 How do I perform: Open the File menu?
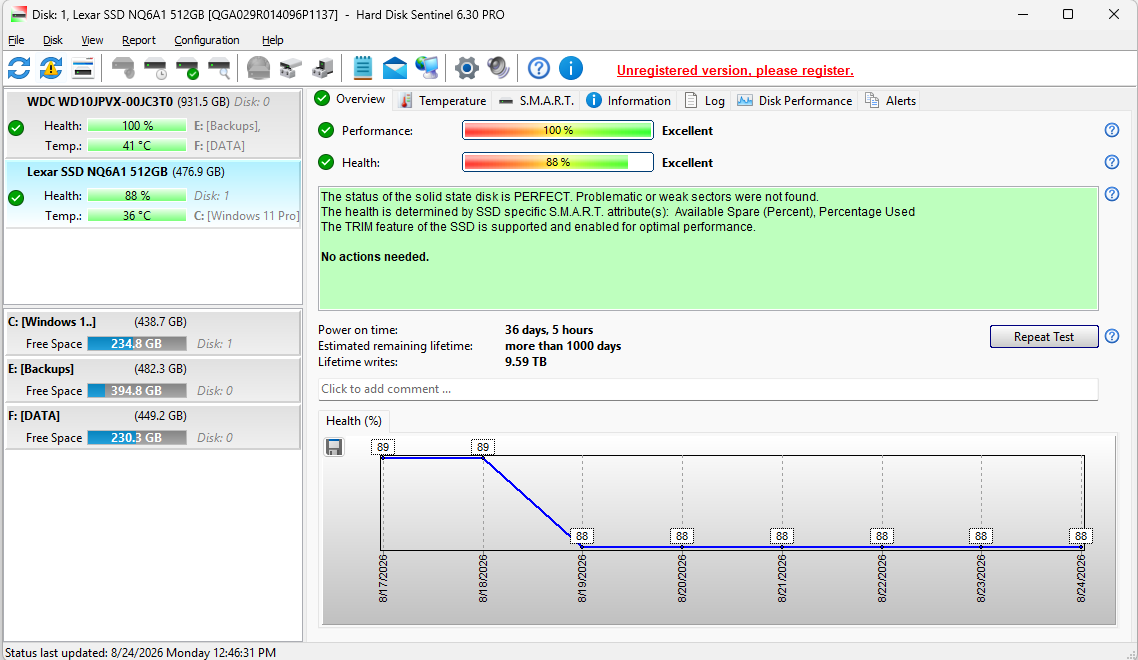(x=16, y=40)
